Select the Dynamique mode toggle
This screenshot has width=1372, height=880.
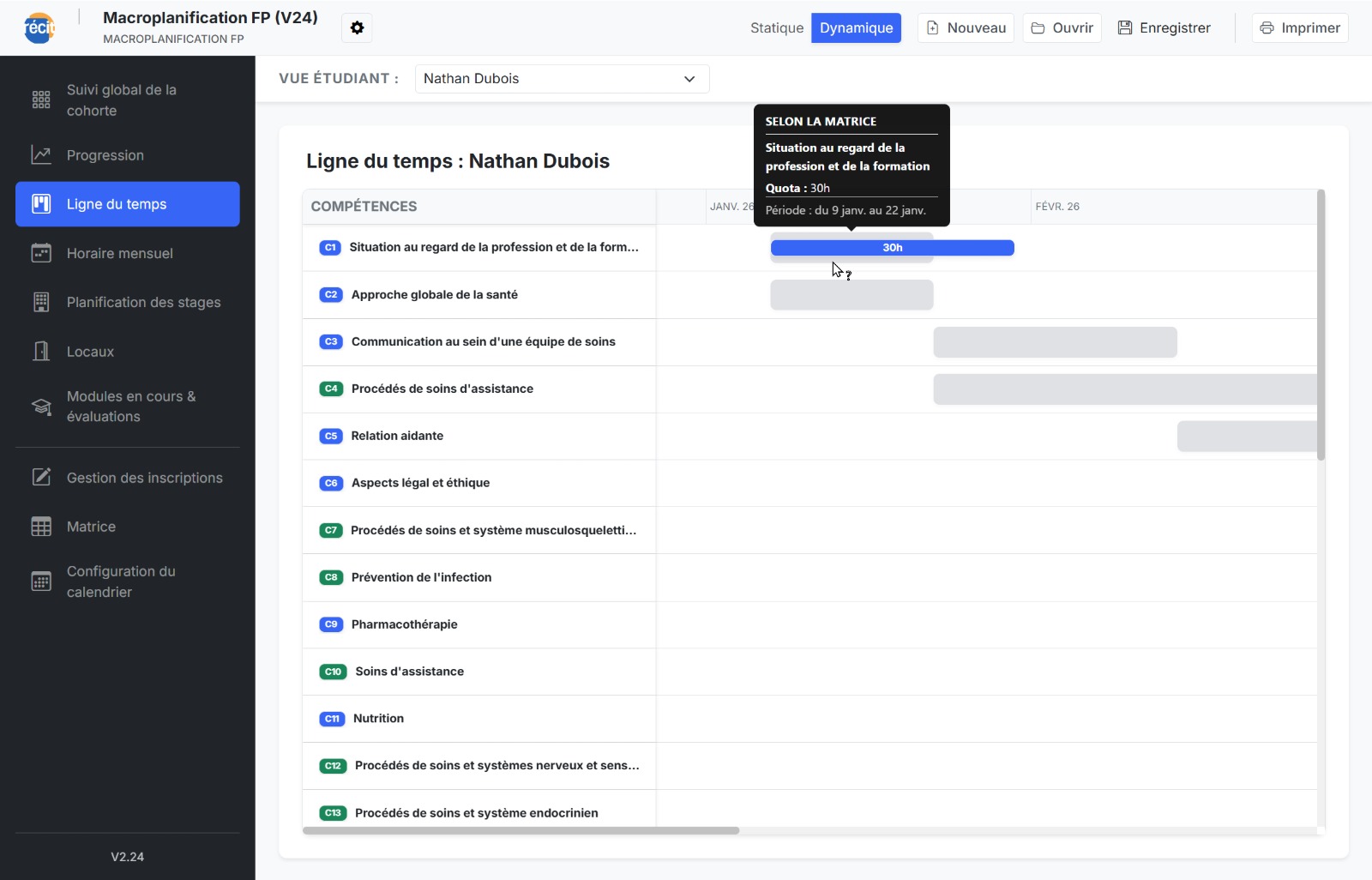[x=856, y=28]
